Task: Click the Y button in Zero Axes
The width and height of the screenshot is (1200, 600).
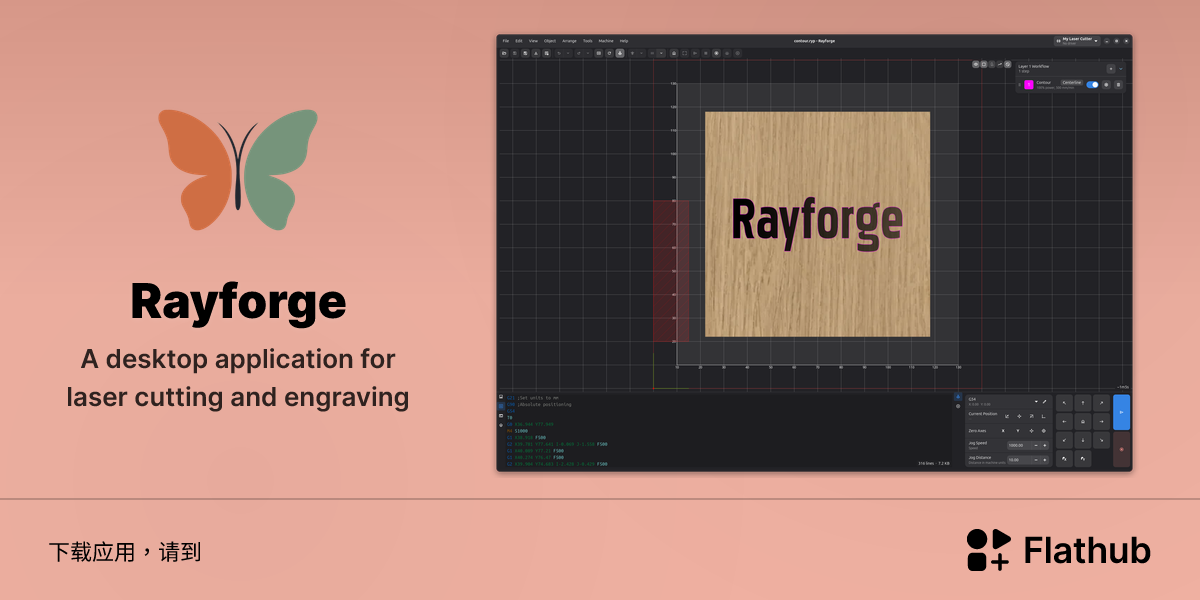Action: (1018, 431)
